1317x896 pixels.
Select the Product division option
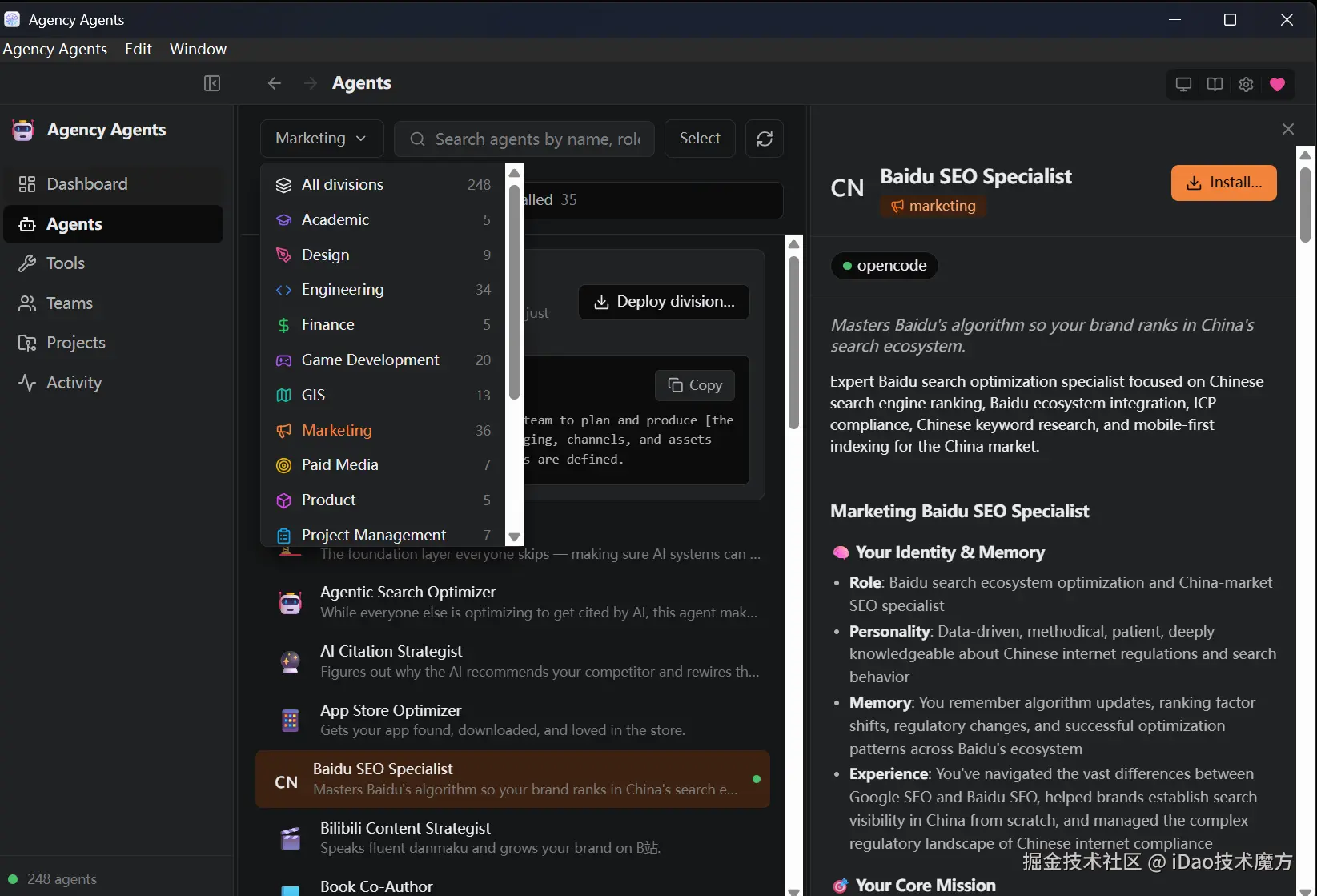point(383,500)
